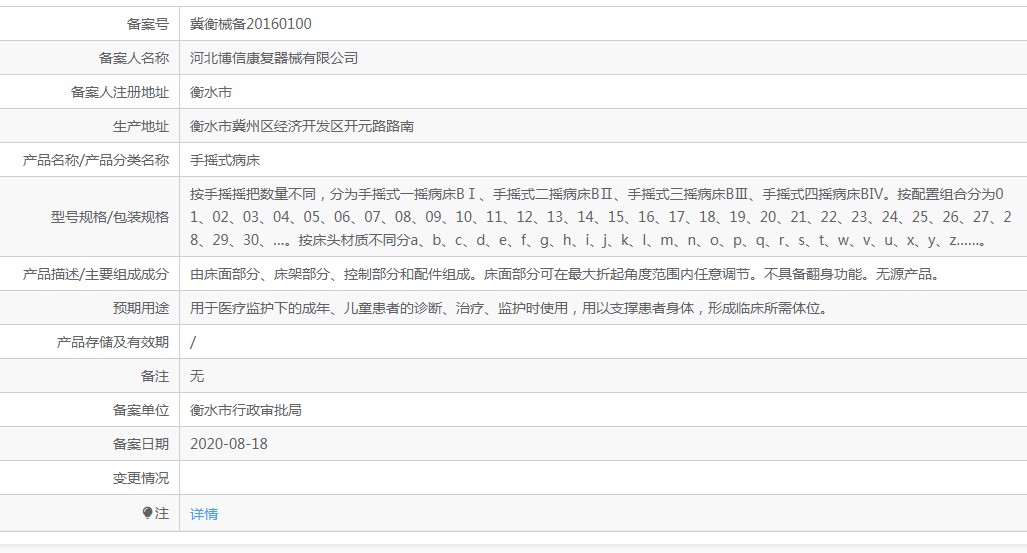Click the slash value for 产品存储及有效期
This screenshot has width=1027, height=553.
[193, 343]
